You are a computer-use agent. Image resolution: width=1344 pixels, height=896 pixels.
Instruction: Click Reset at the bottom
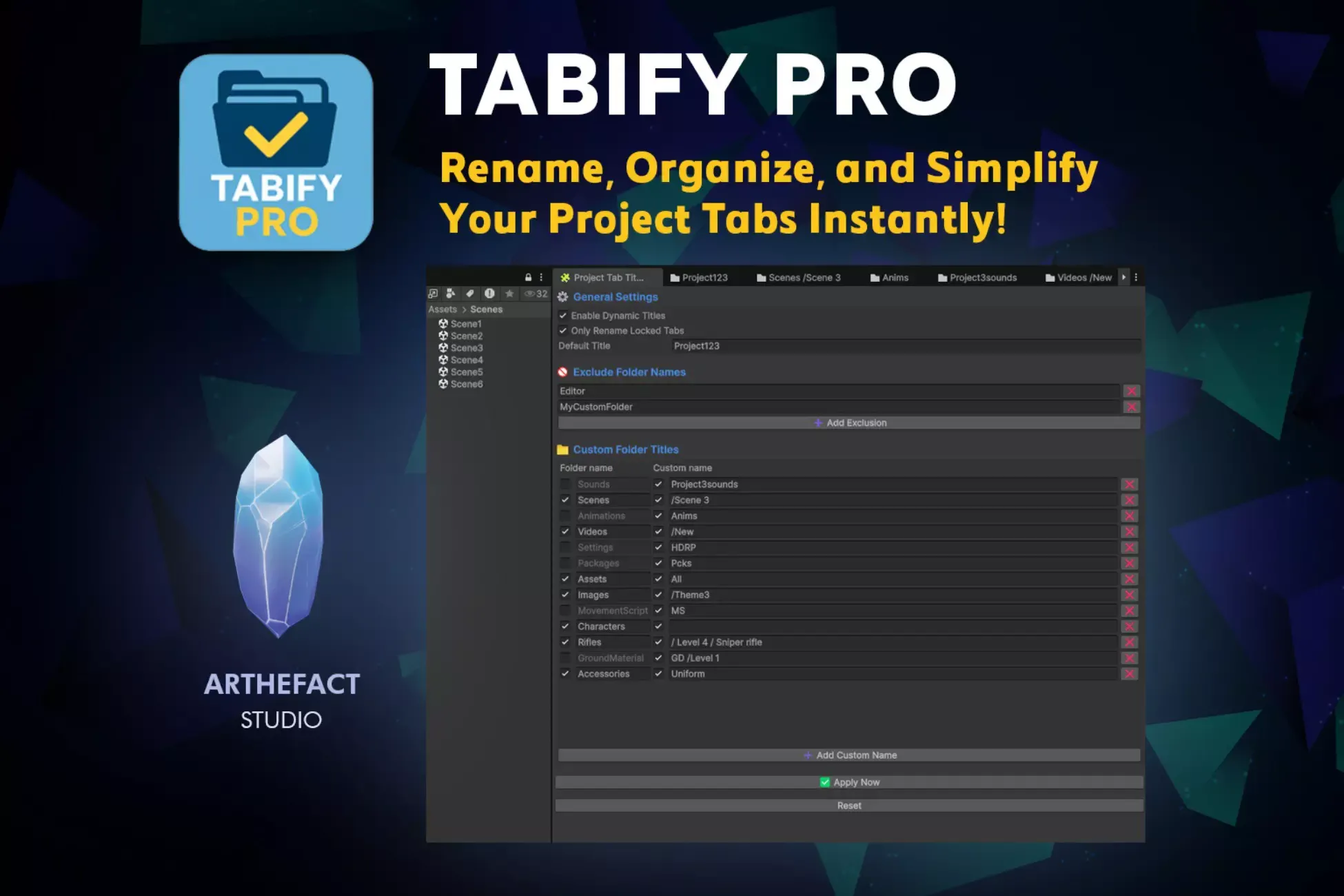pyautogui.click(x=849, y=805)
